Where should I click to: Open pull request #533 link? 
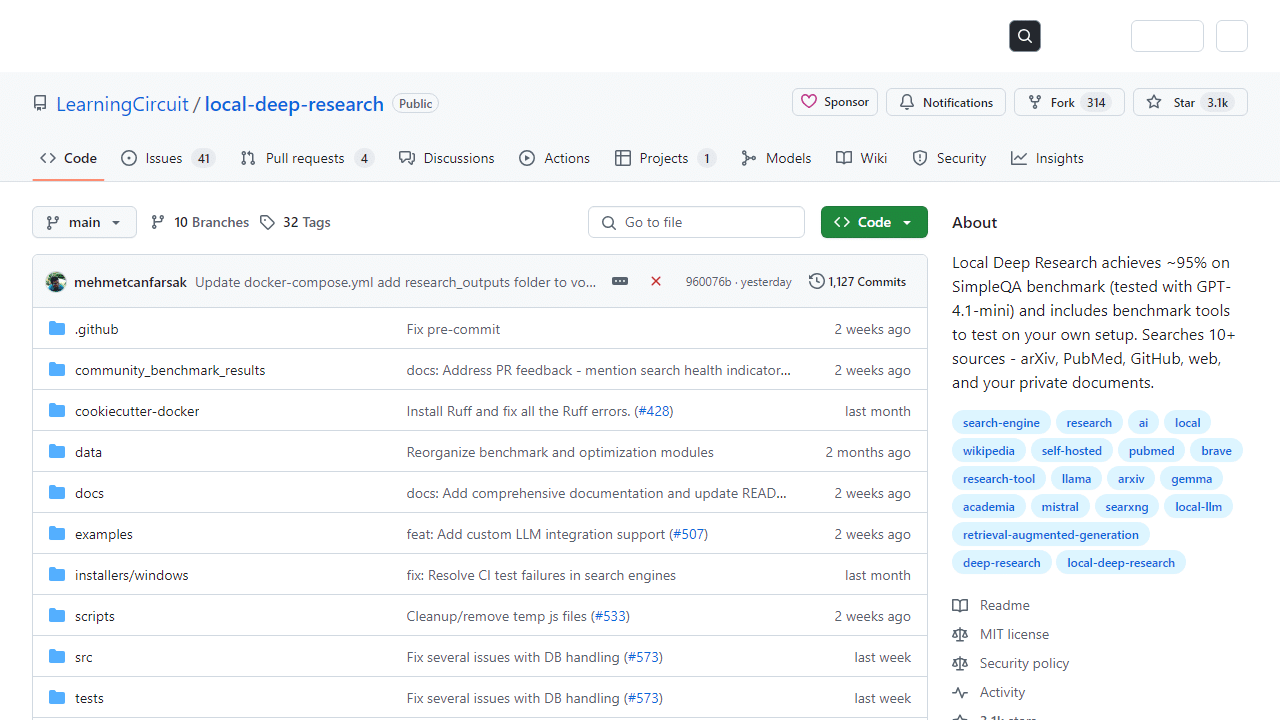point(611,616)
